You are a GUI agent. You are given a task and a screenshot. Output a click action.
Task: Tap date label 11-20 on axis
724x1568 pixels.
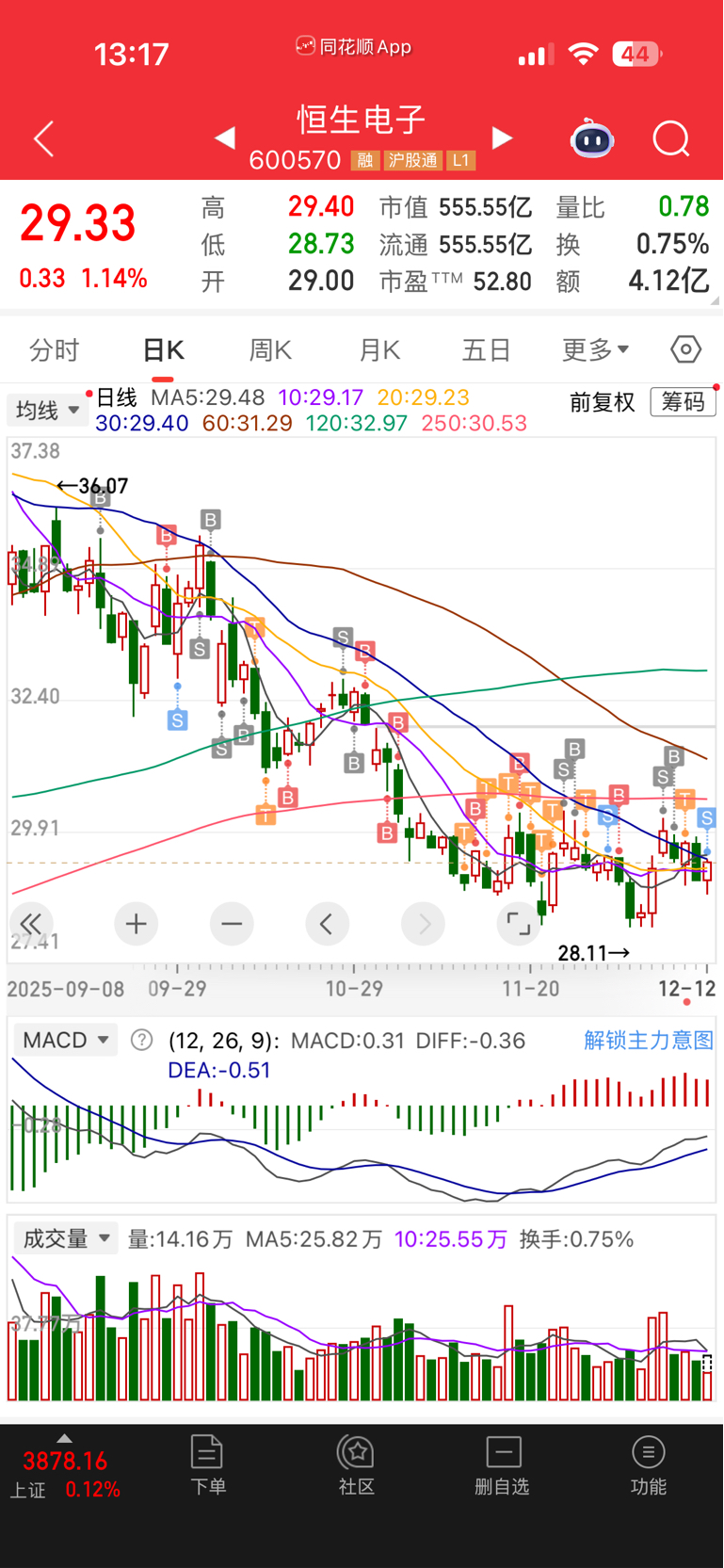click(531, 989)
